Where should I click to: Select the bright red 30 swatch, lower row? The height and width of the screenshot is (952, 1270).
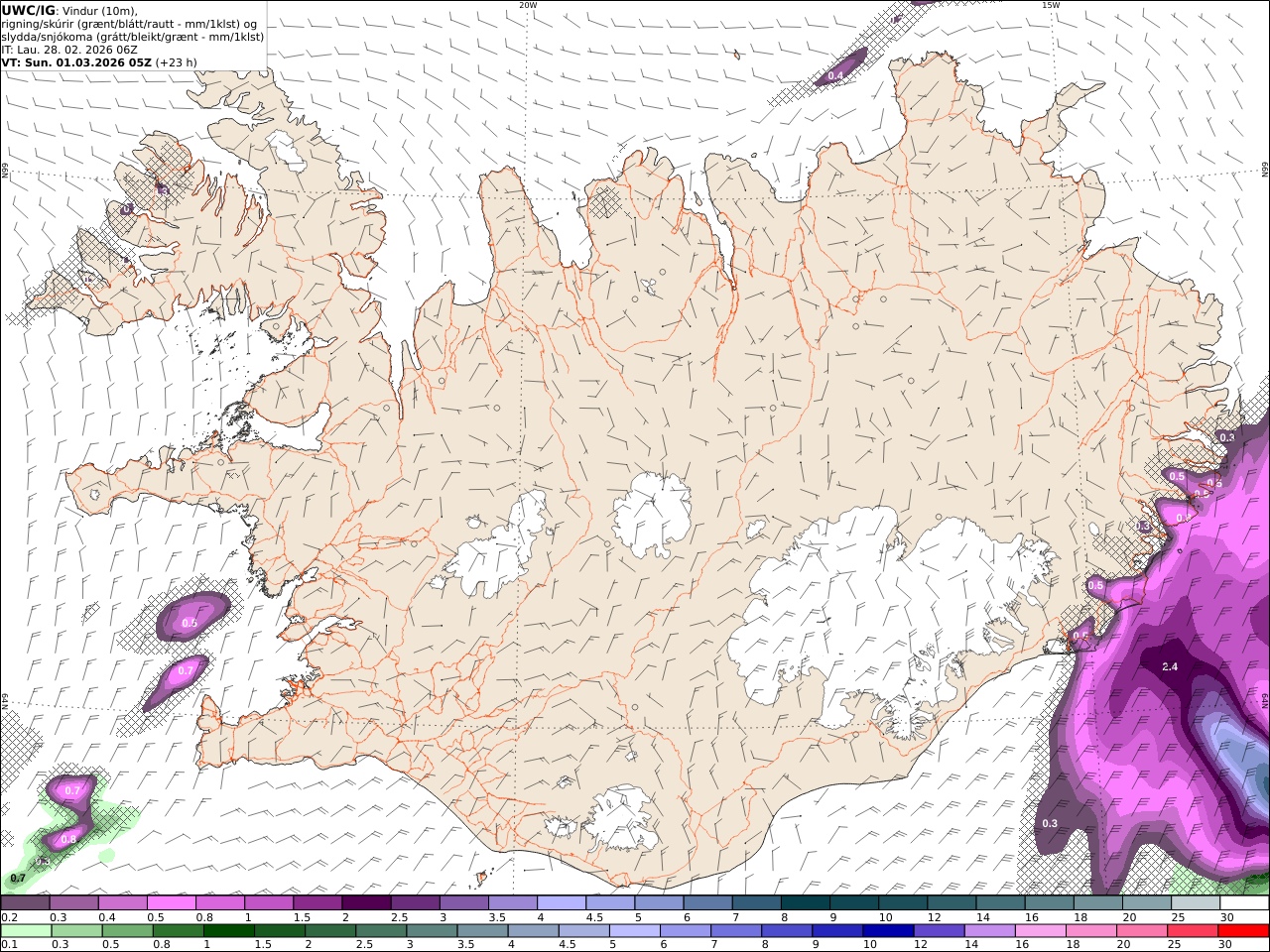click(1243, 930)
